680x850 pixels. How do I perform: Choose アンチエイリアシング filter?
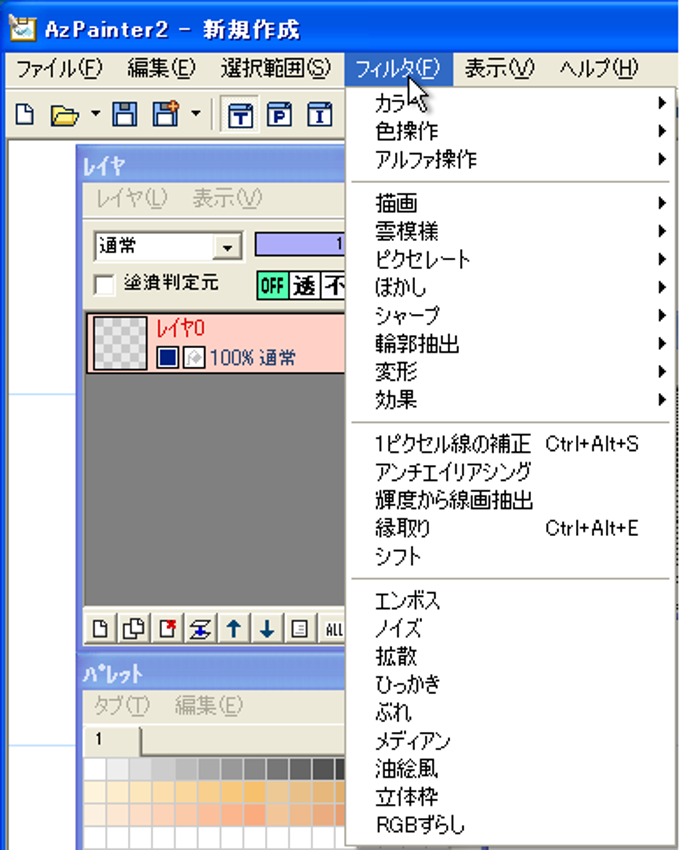click(x=510, y=472)
